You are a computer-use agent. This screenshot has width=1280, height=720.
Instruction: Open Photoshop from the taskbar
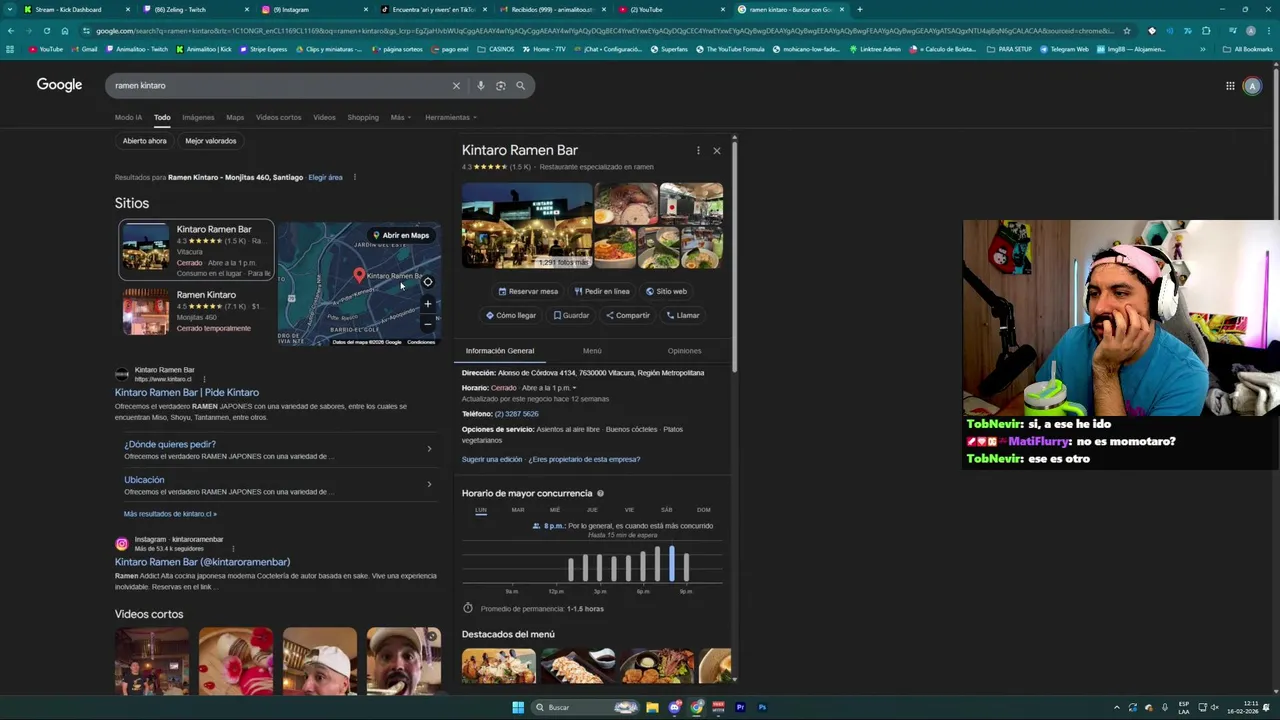[762, 707]
